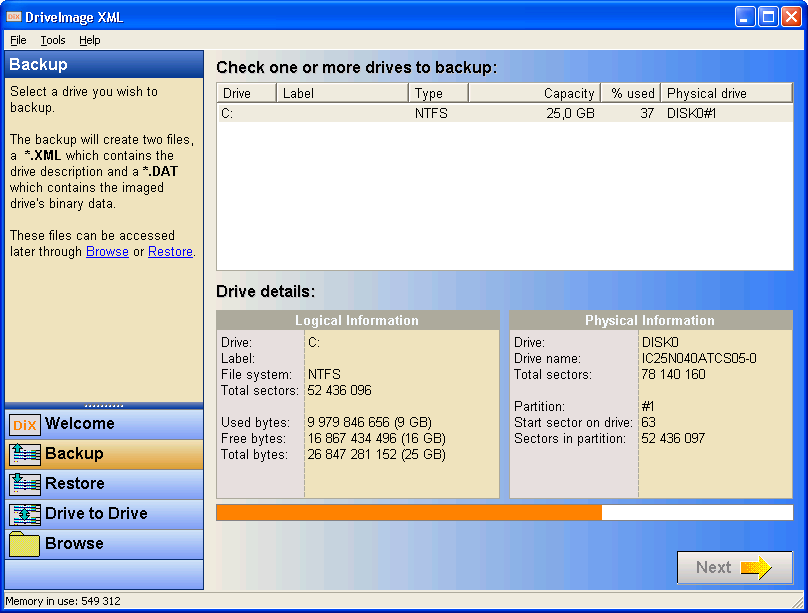Click the Restore icon in navigation panel
The image size is (808, 613).
pos(24,484)
